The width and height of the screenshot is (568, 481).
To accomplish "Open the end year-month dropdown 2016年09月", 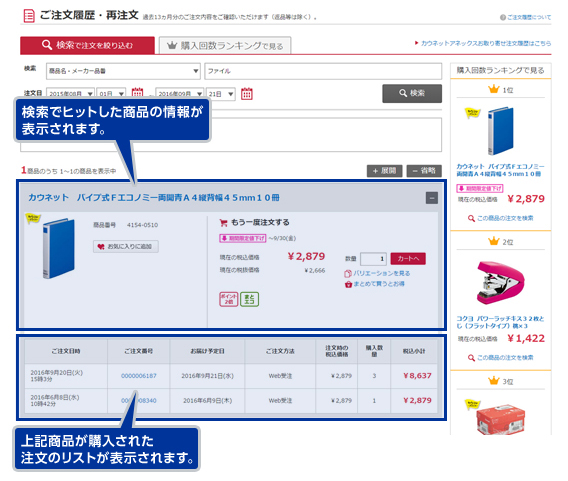I will click(179, 93).
